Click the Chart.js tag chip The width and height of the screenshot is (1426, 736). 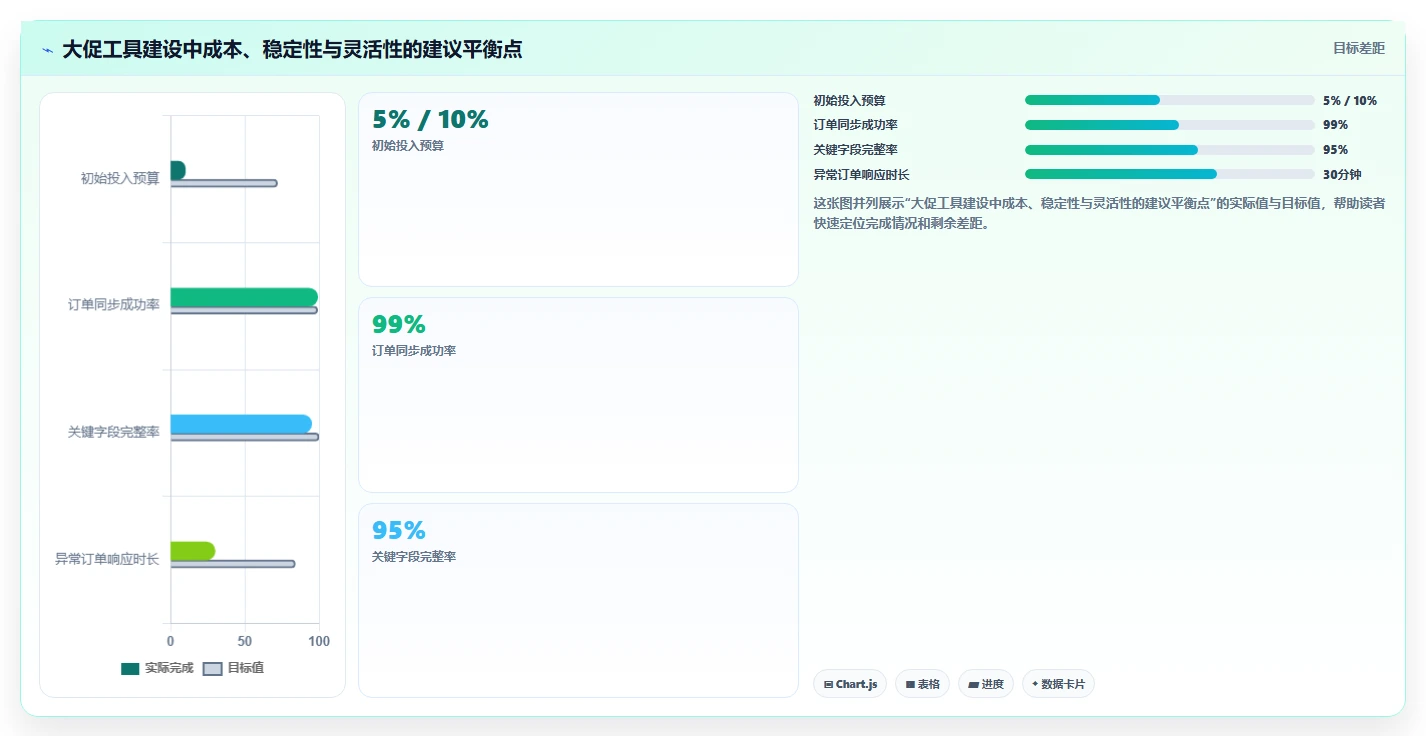click(850, 684)
